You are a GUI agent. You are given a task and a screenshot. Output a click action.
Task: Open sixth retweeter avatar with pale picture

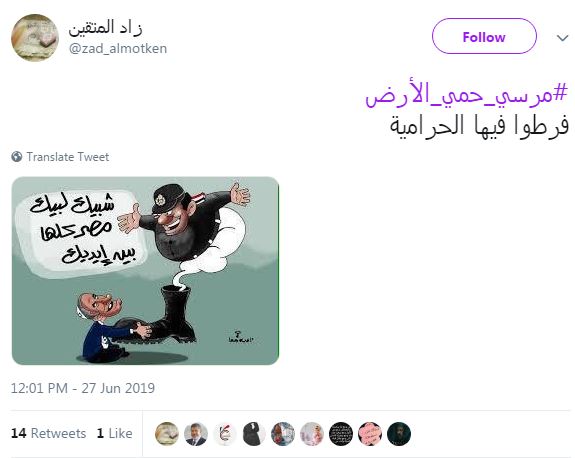coord(312,434)
